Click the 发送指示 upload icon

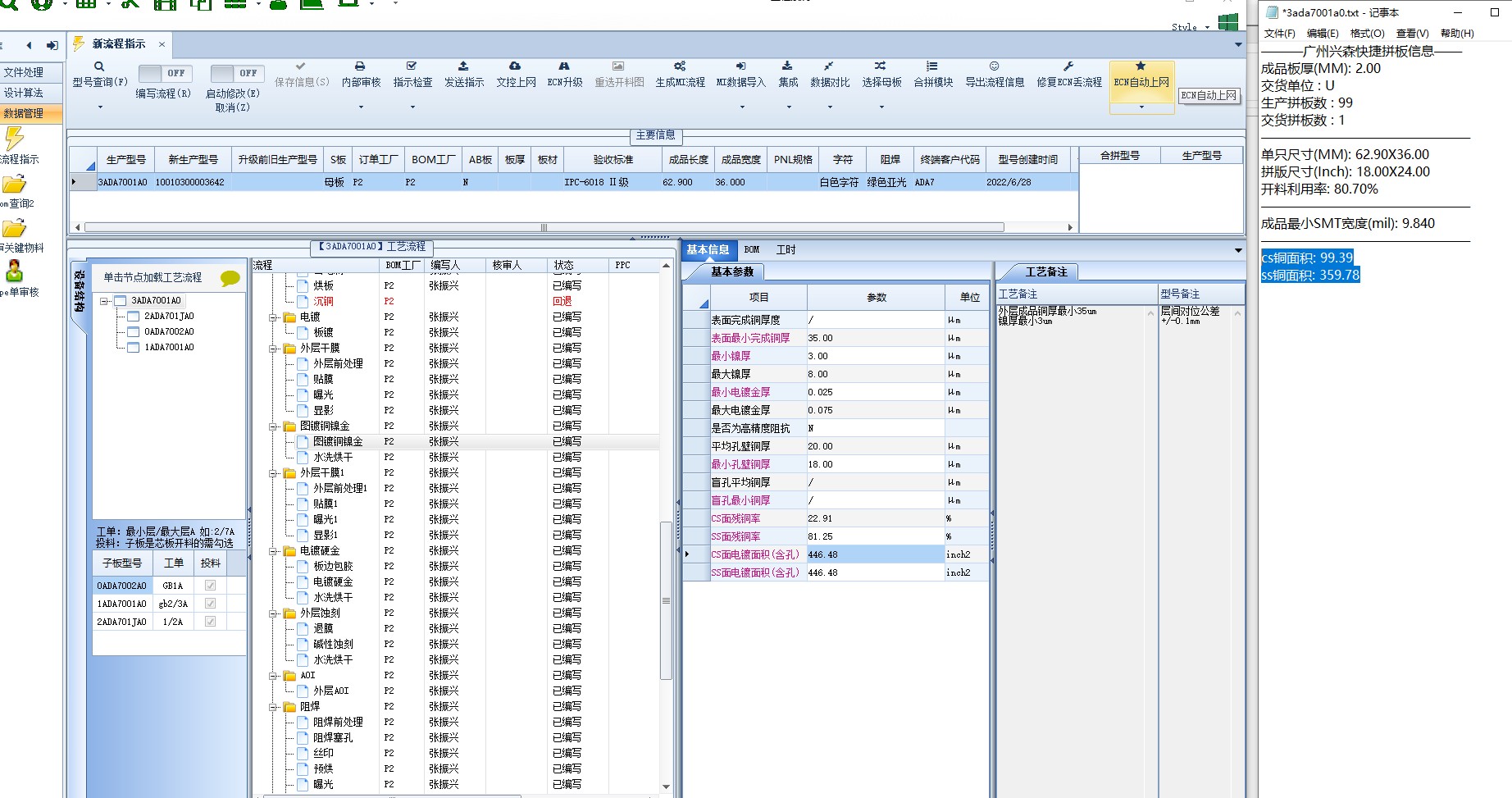463,66
